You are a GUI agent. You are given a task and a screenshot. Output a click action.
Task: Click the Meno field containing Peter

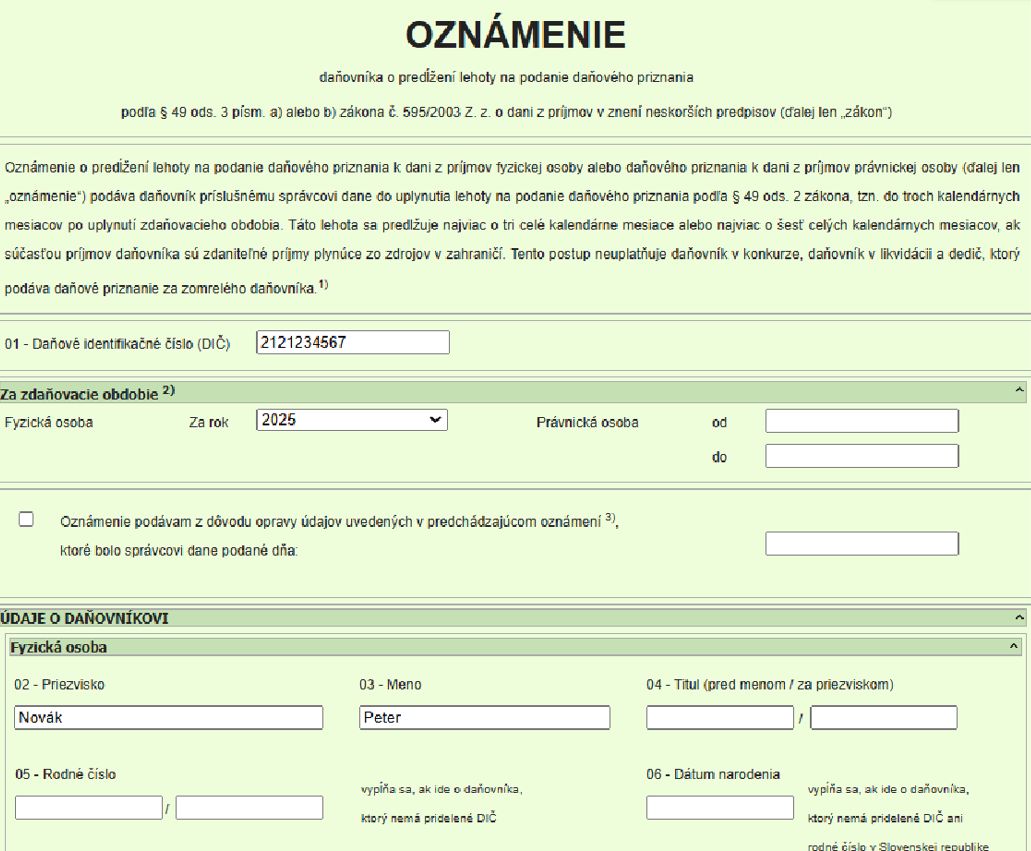point(484,718)
